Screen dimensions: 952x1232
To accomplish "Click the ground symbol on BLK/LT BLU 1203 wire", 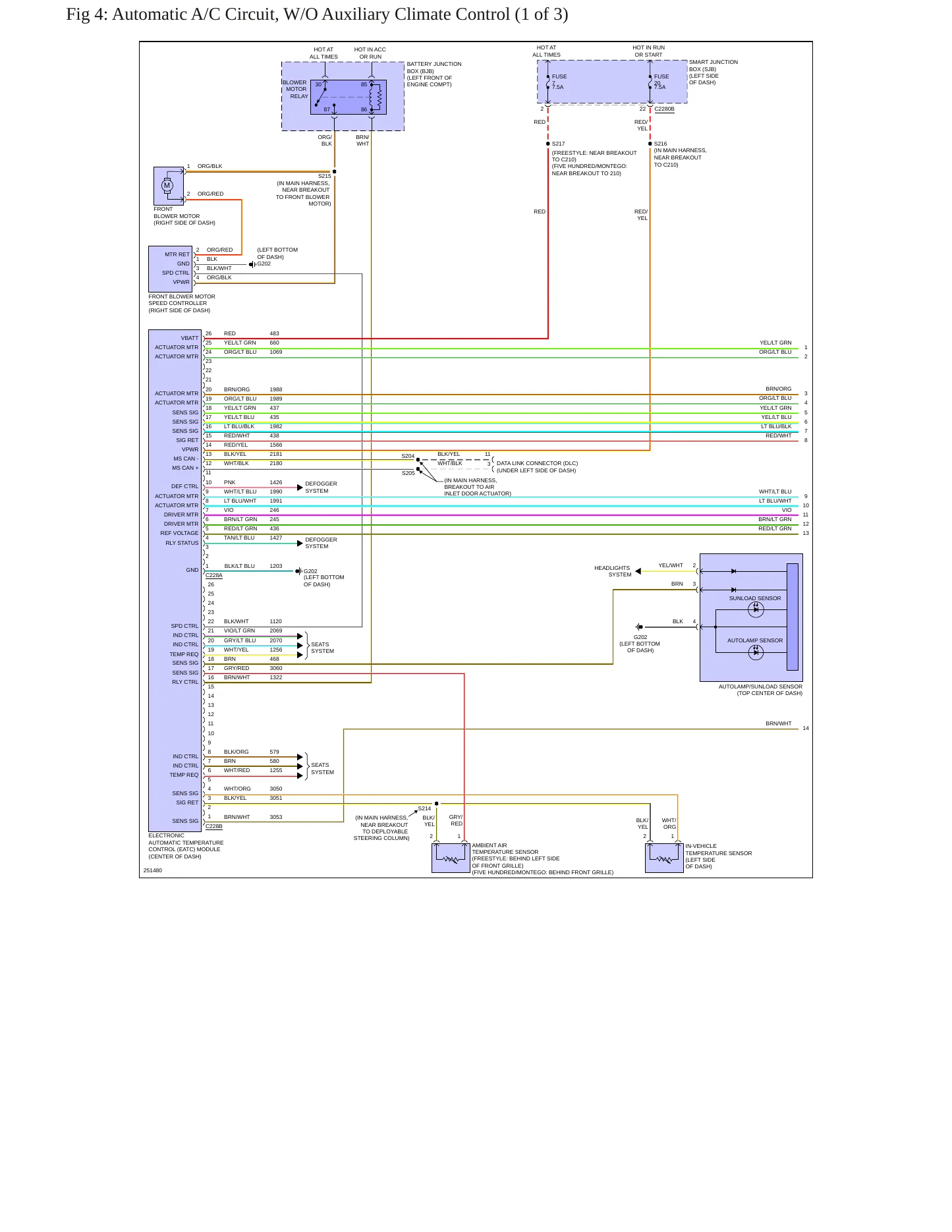I will coord(298,571).
